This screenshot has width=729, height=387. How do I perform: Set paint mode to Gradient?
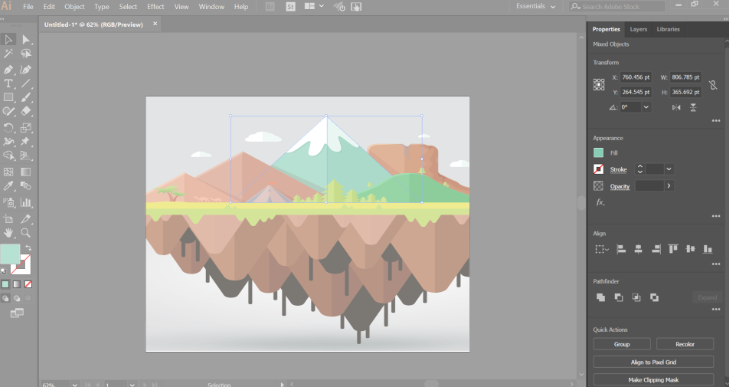(x=17, y=284)
